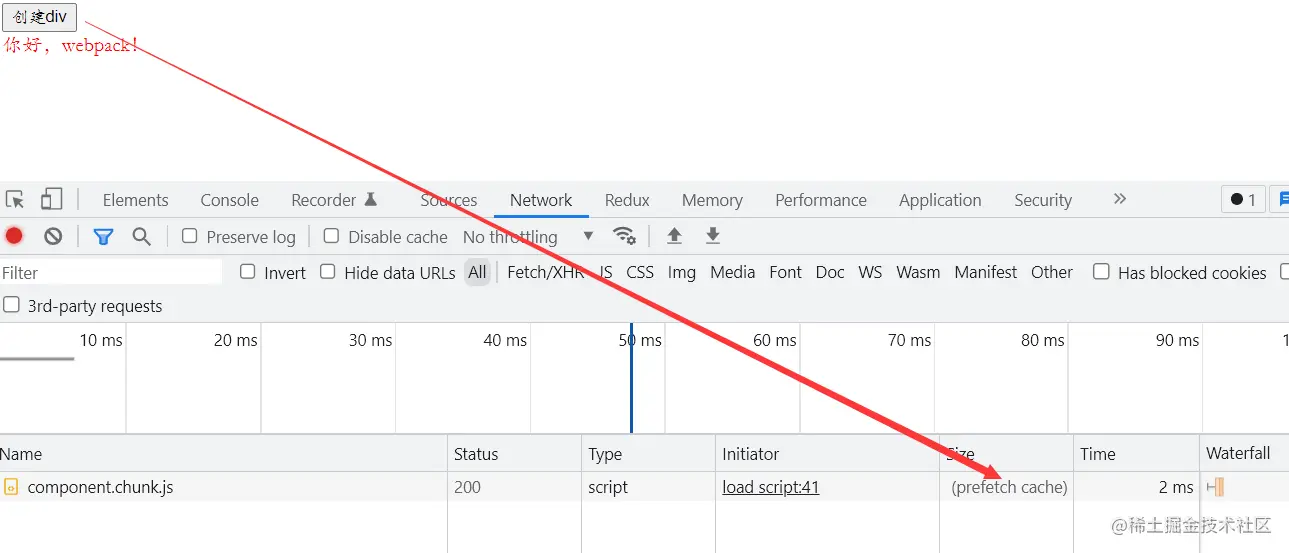Open the Application tab
Image resolution: width=1289 pixels, height=553 pixels.
point(940,200)
